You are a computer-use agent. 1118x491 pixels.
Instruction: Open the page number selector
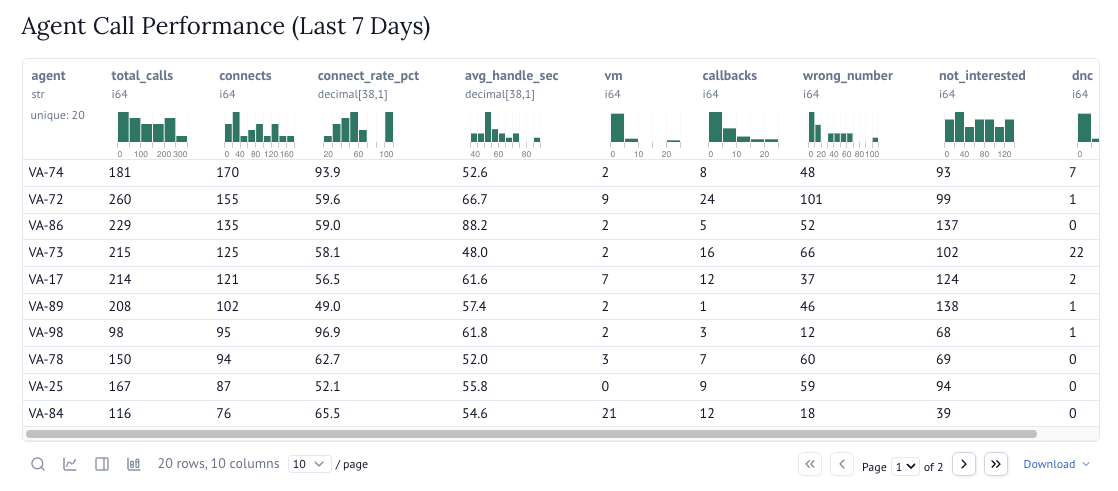(906, 466)
